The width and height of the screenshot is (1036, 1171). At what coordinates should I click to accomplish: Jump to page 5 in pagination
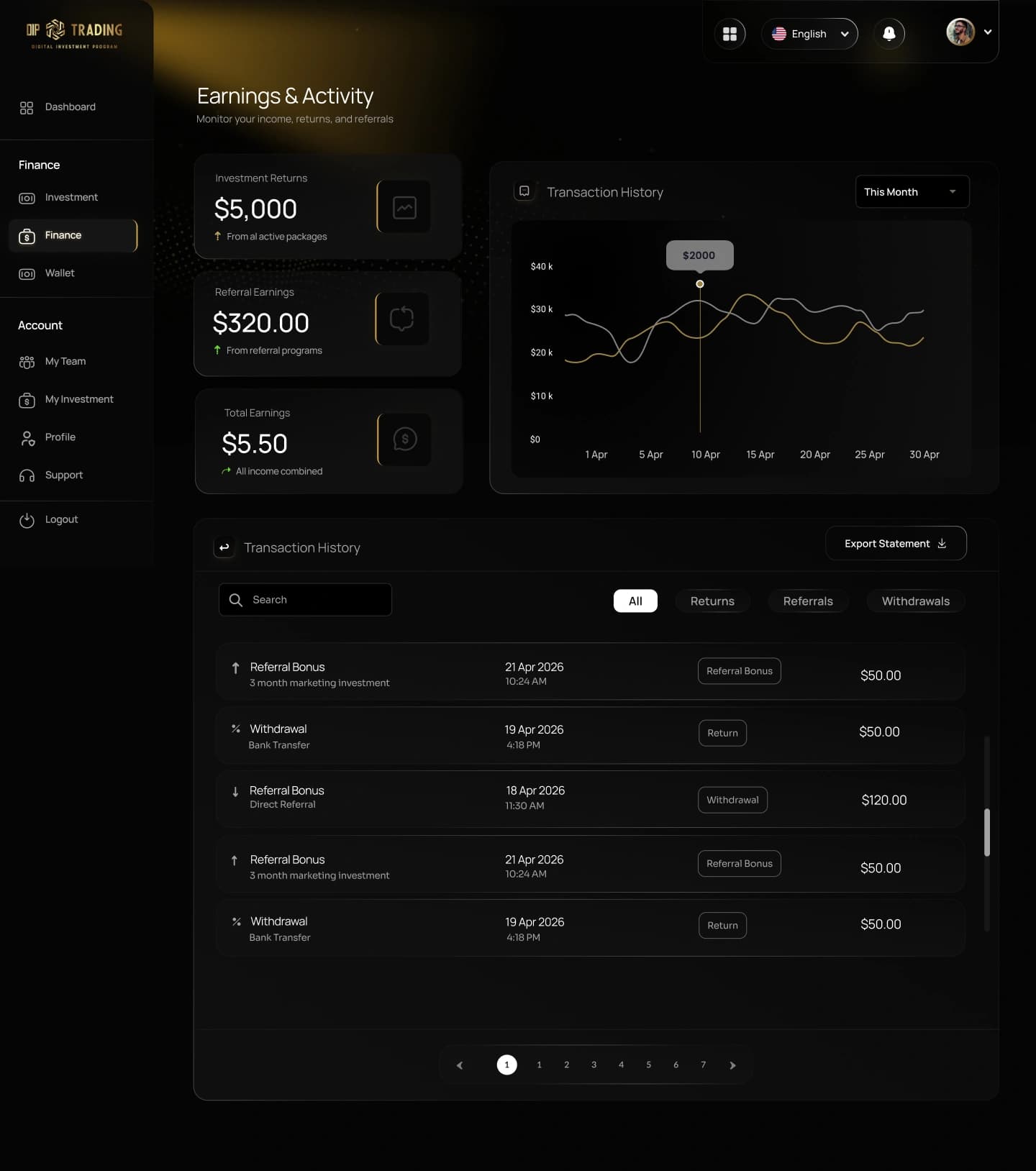click(x=649, y=1065)
